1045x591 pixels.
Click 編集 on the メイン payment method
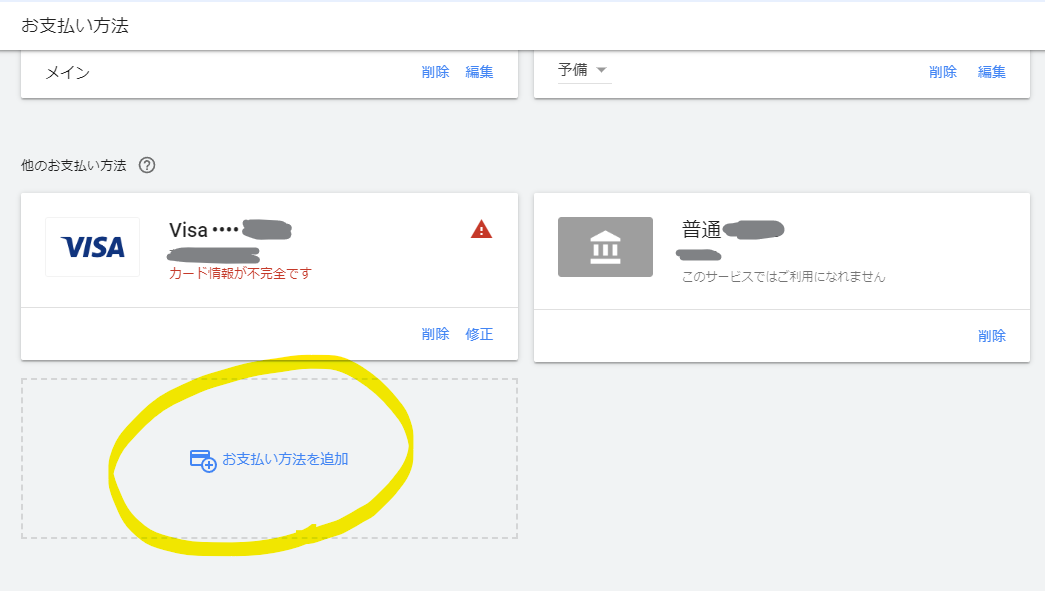(x=479, y=72)
